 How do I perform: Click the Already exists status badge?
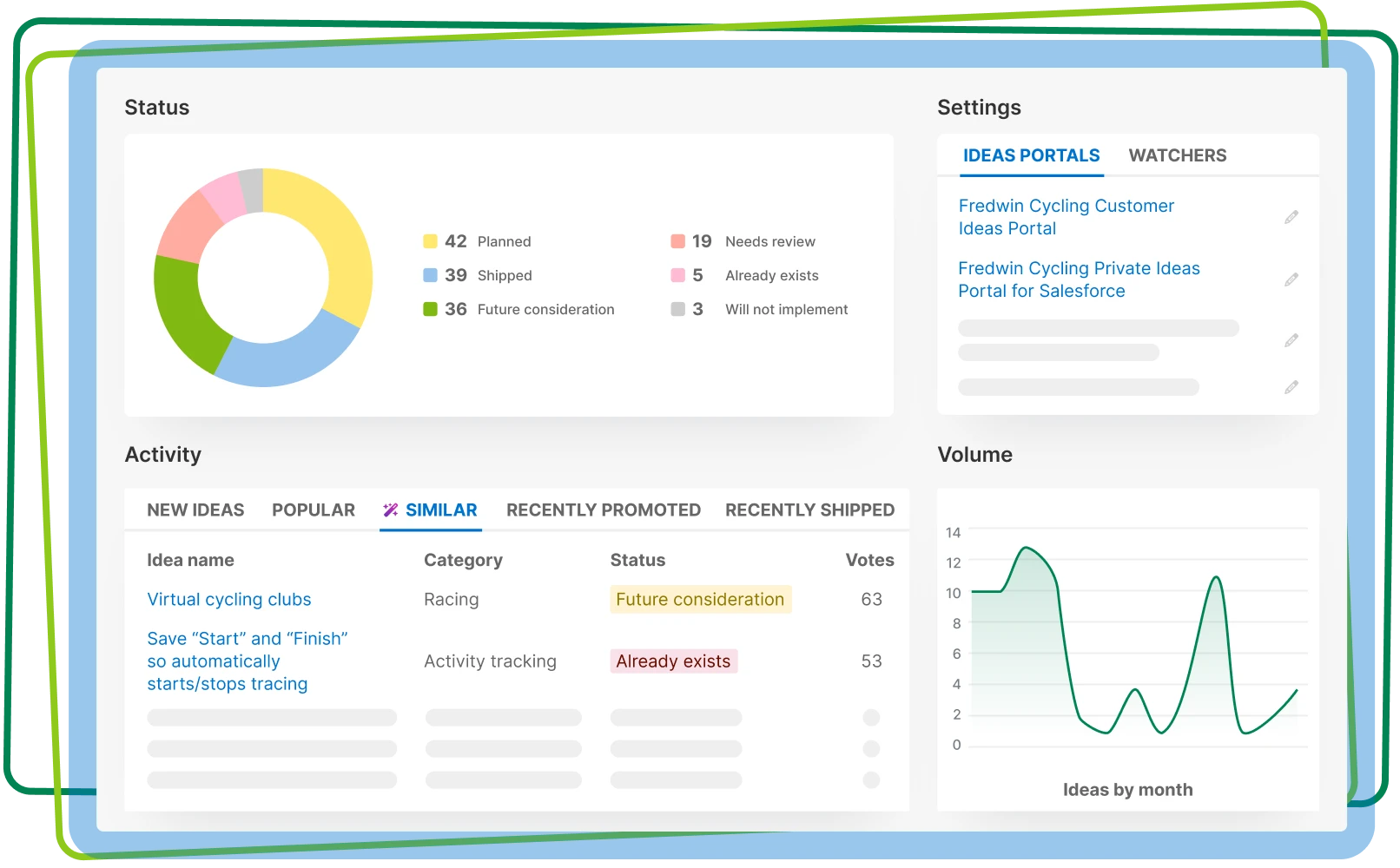pyautogui.click(x=673, y=661)
